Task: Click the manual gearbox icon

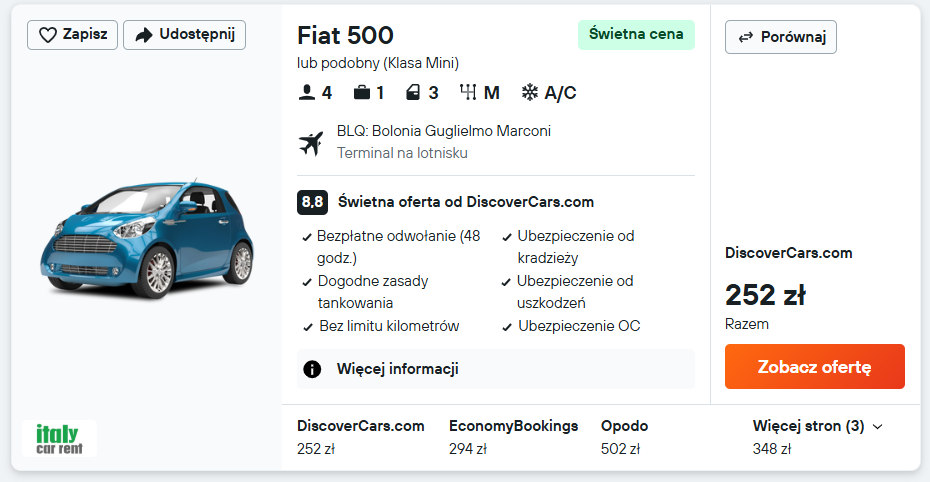Action: pos(468,92)
